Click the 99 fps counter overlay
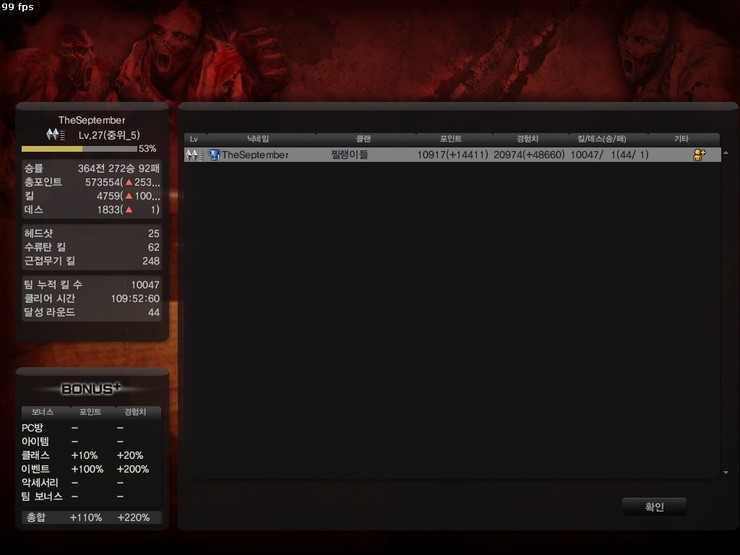740x555 pixels. (17, 7)
